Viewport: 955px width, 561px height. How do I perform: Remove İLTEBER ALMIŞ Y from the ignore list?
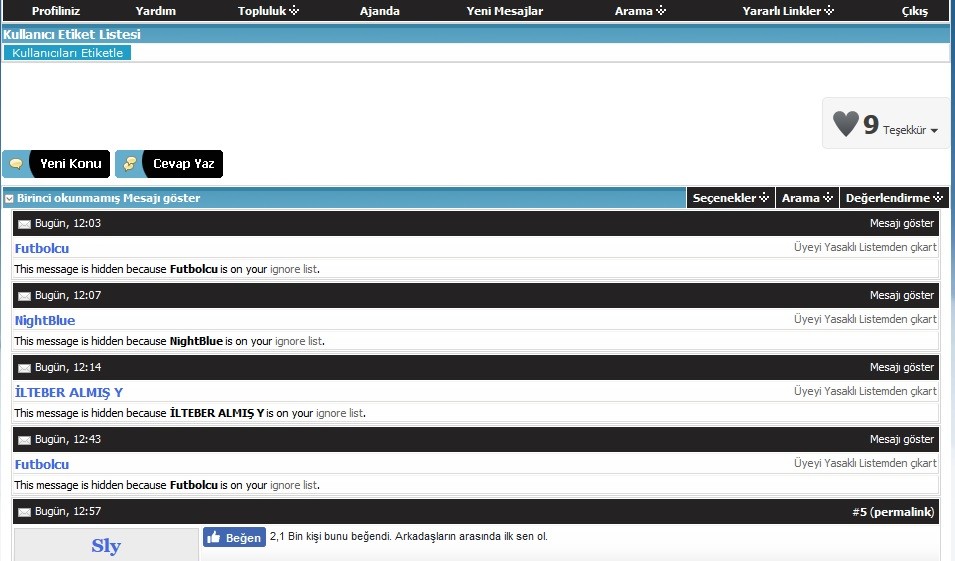865,391
